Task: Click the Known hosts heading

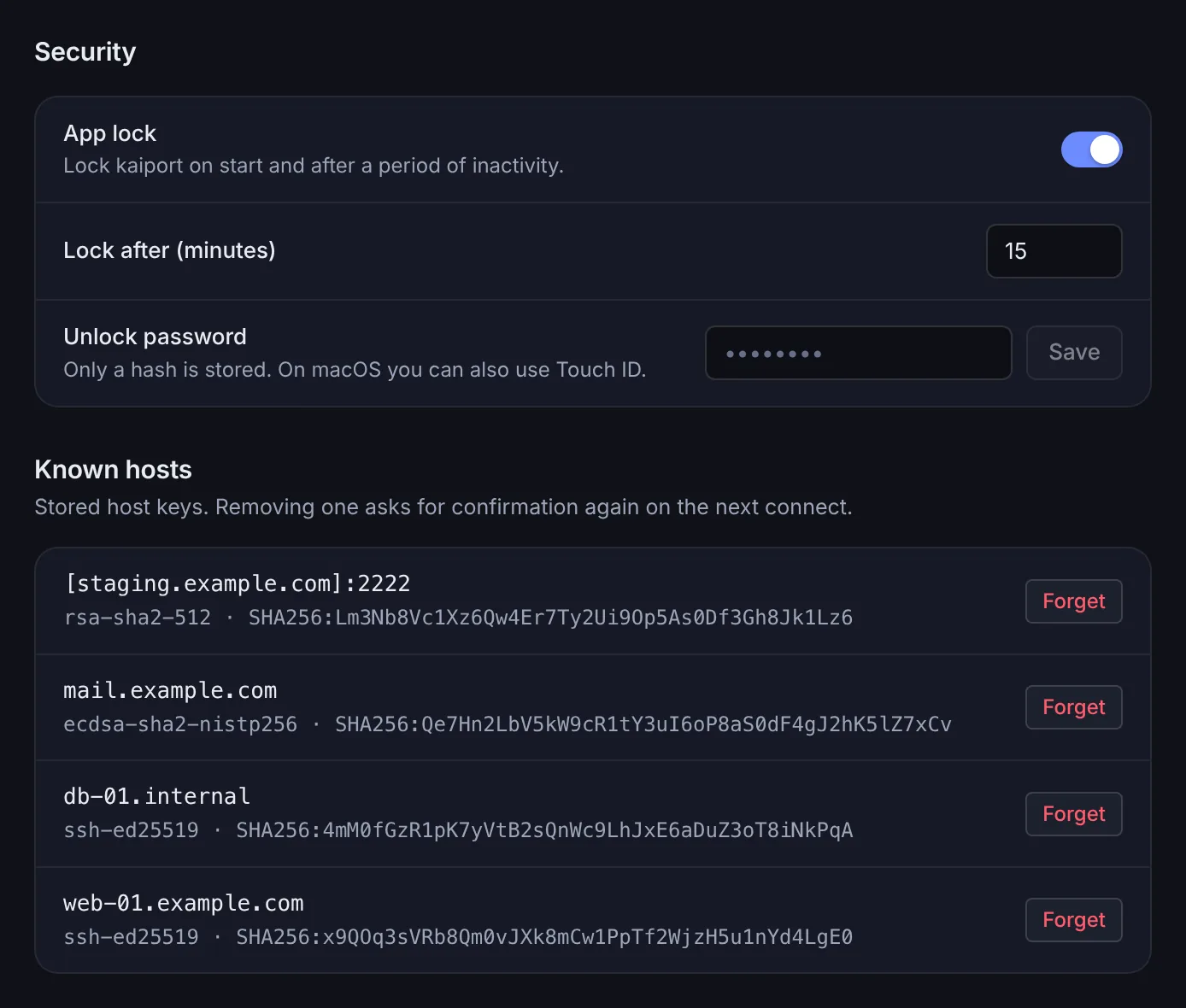Action: (114, 470)
